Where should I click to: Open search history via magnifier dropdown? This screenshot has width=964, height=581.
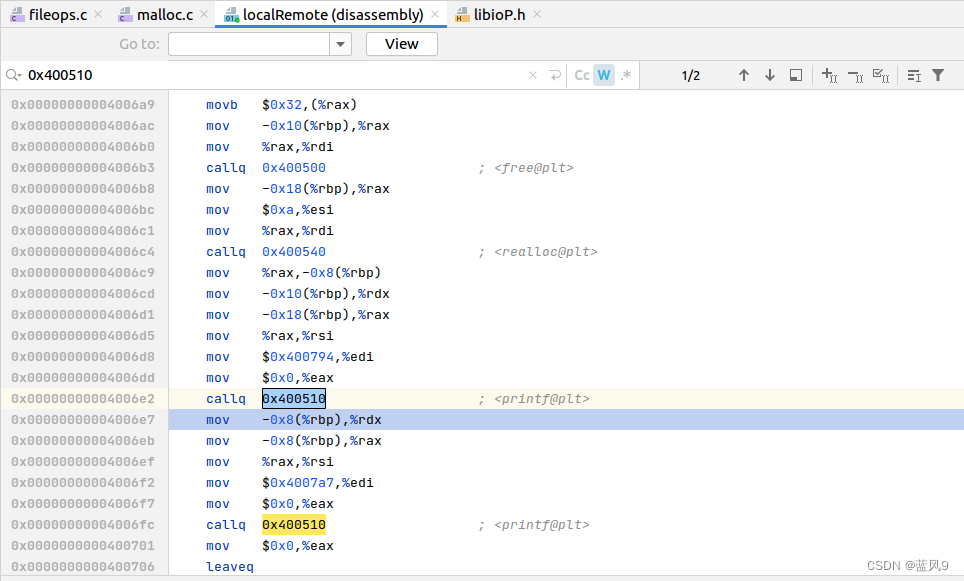pyautogui.click(x=15, y=75)
